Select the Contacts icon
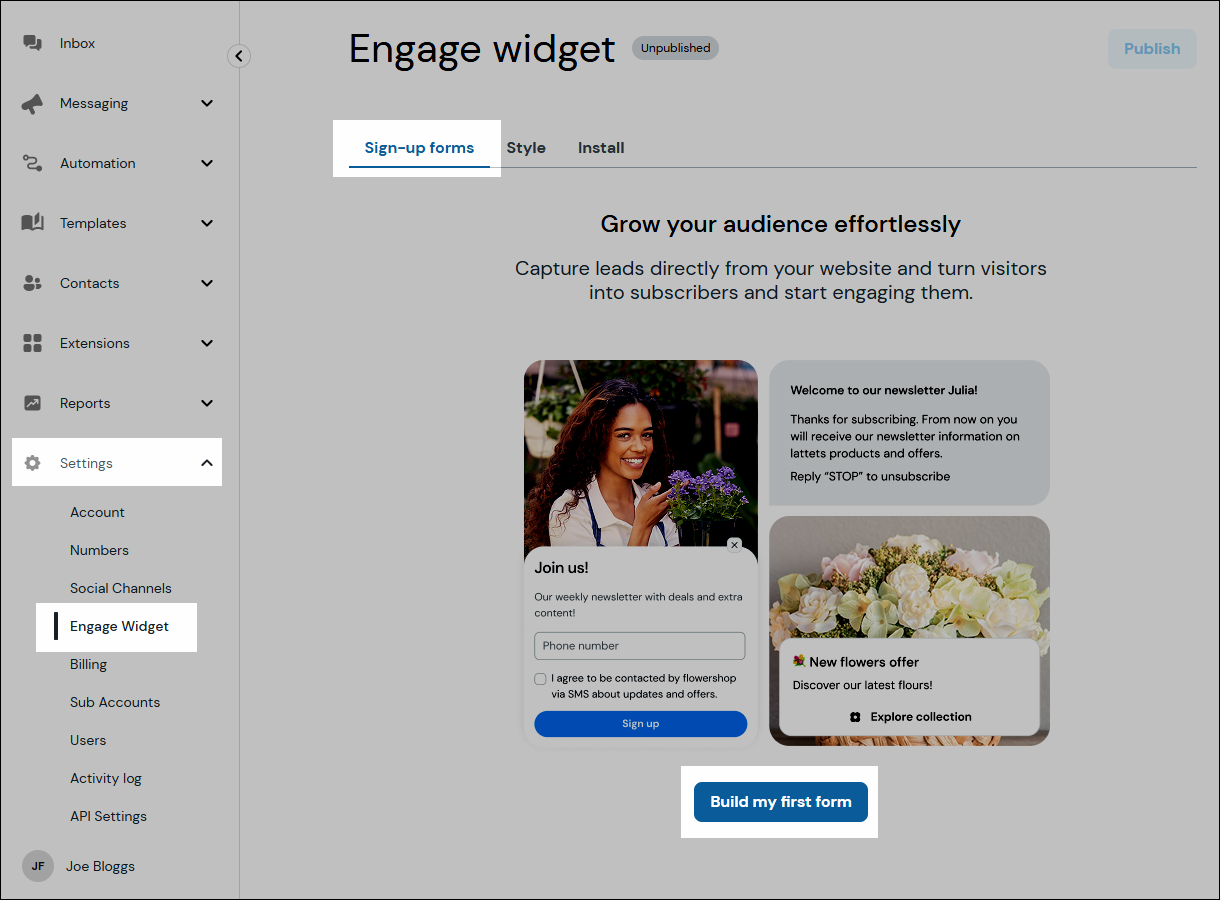Image resolution: width=1220 pixels, height=900 pixels. (33, 282)
